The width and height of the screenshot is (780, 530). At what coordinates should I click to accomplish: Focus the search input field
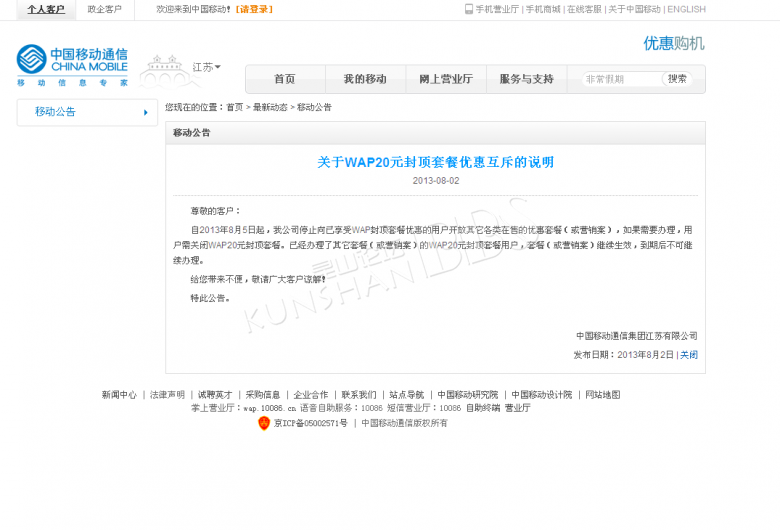click(x=621, y=79)
